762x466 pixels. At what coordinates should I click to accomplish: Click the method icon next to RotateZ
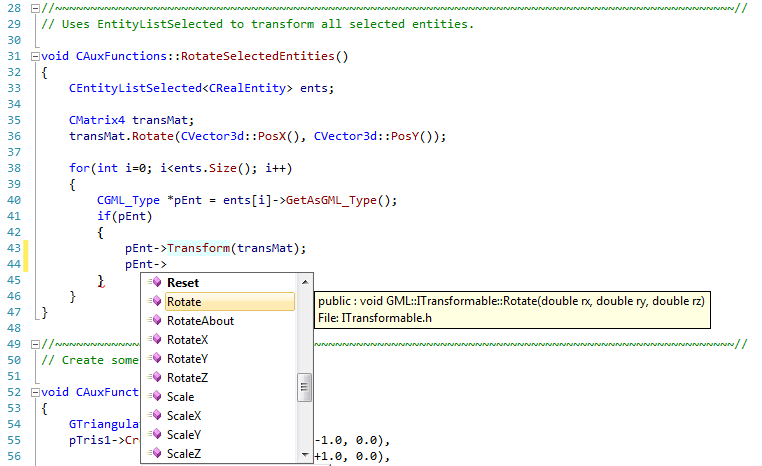155,378
